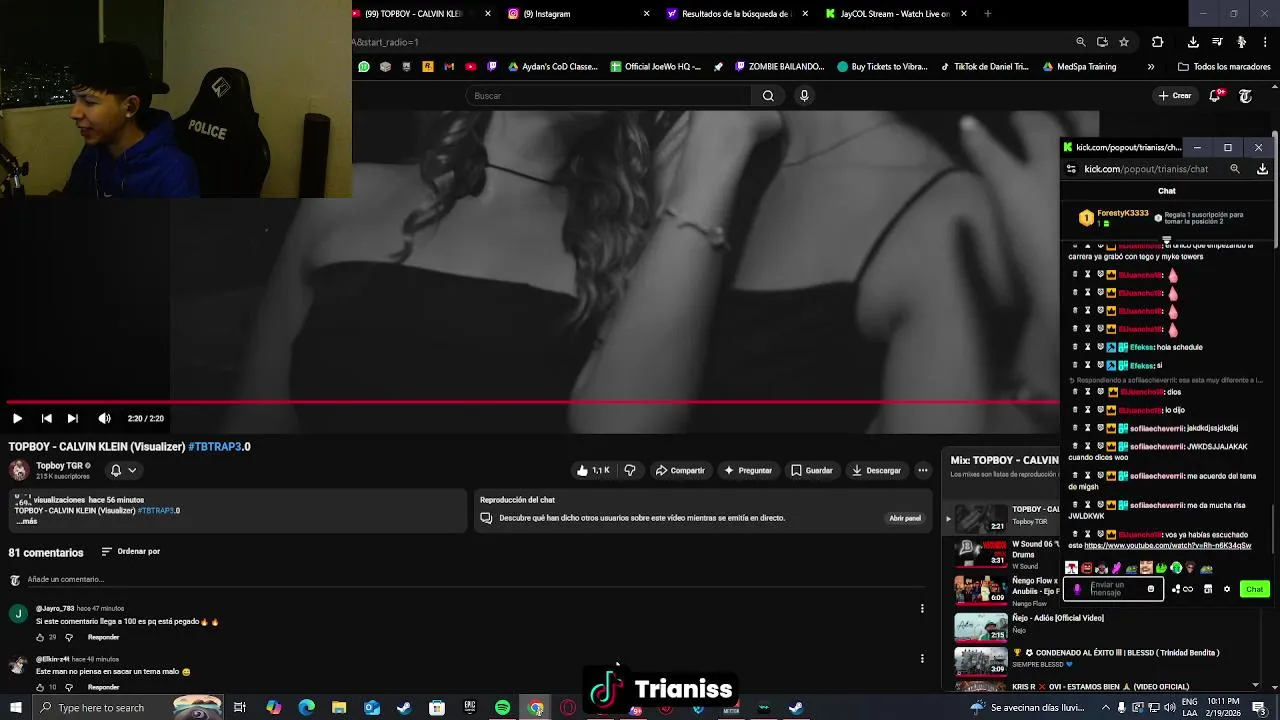Expand description with ...más
The height and width of the screenshot is (720, 1280).
point(27,521)
